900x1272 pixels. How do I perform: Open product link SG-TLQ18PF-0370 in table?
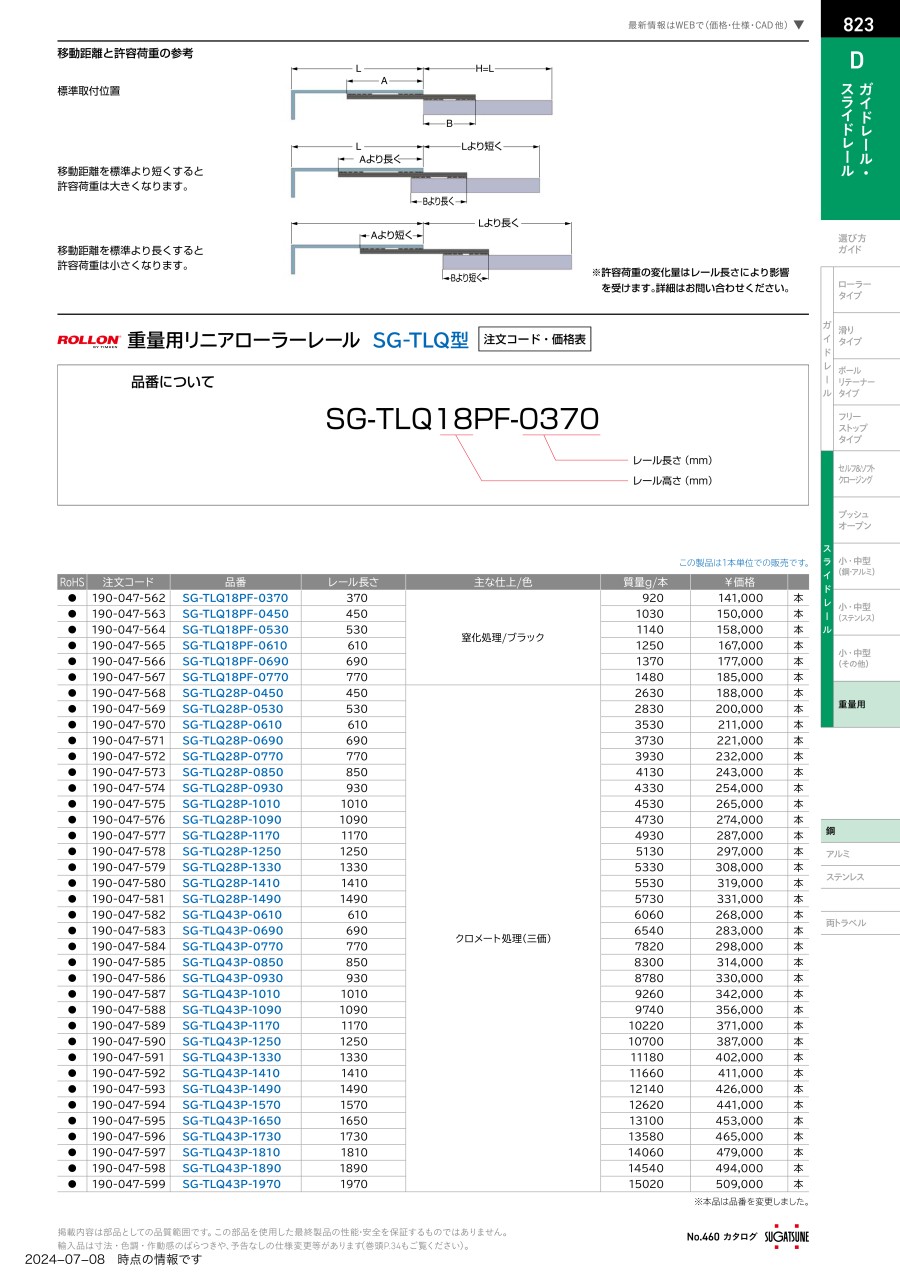(x=235, y=598)
